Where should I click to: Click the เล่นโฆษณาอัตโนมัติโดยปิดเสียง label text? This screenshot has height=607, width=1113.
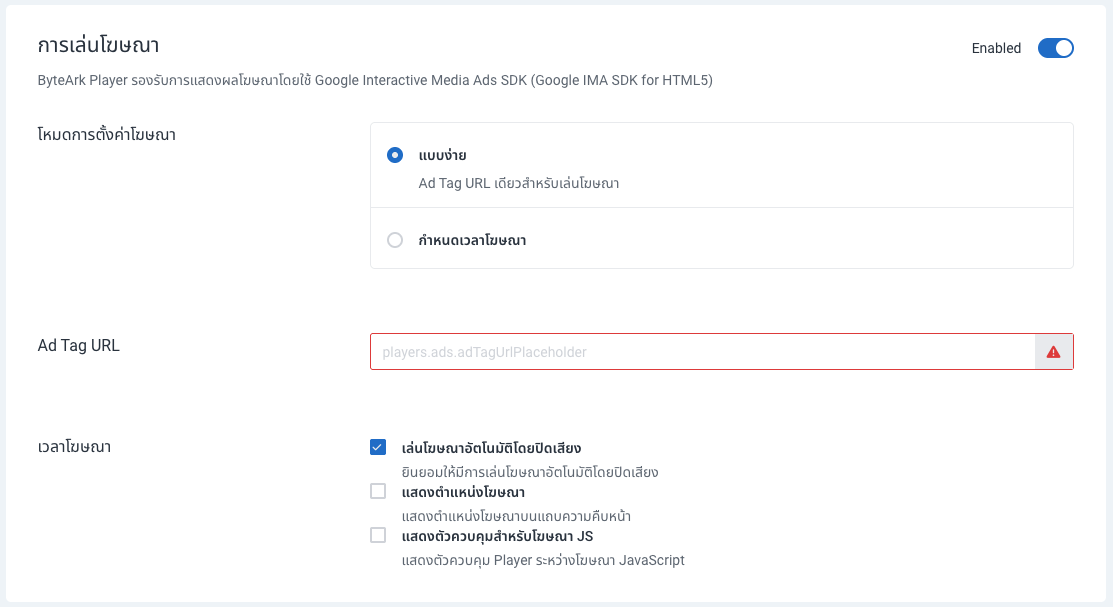coord(491,448)
